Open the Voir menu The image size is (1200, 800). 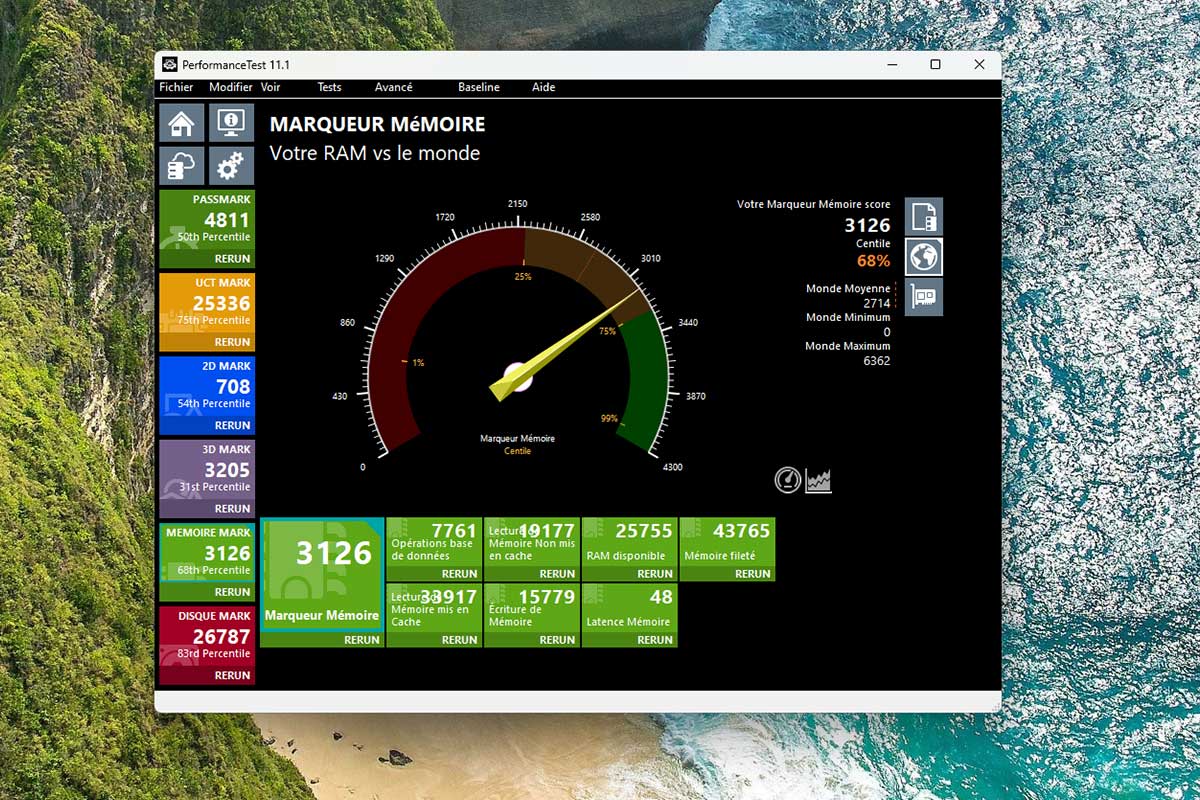point(270,87)
